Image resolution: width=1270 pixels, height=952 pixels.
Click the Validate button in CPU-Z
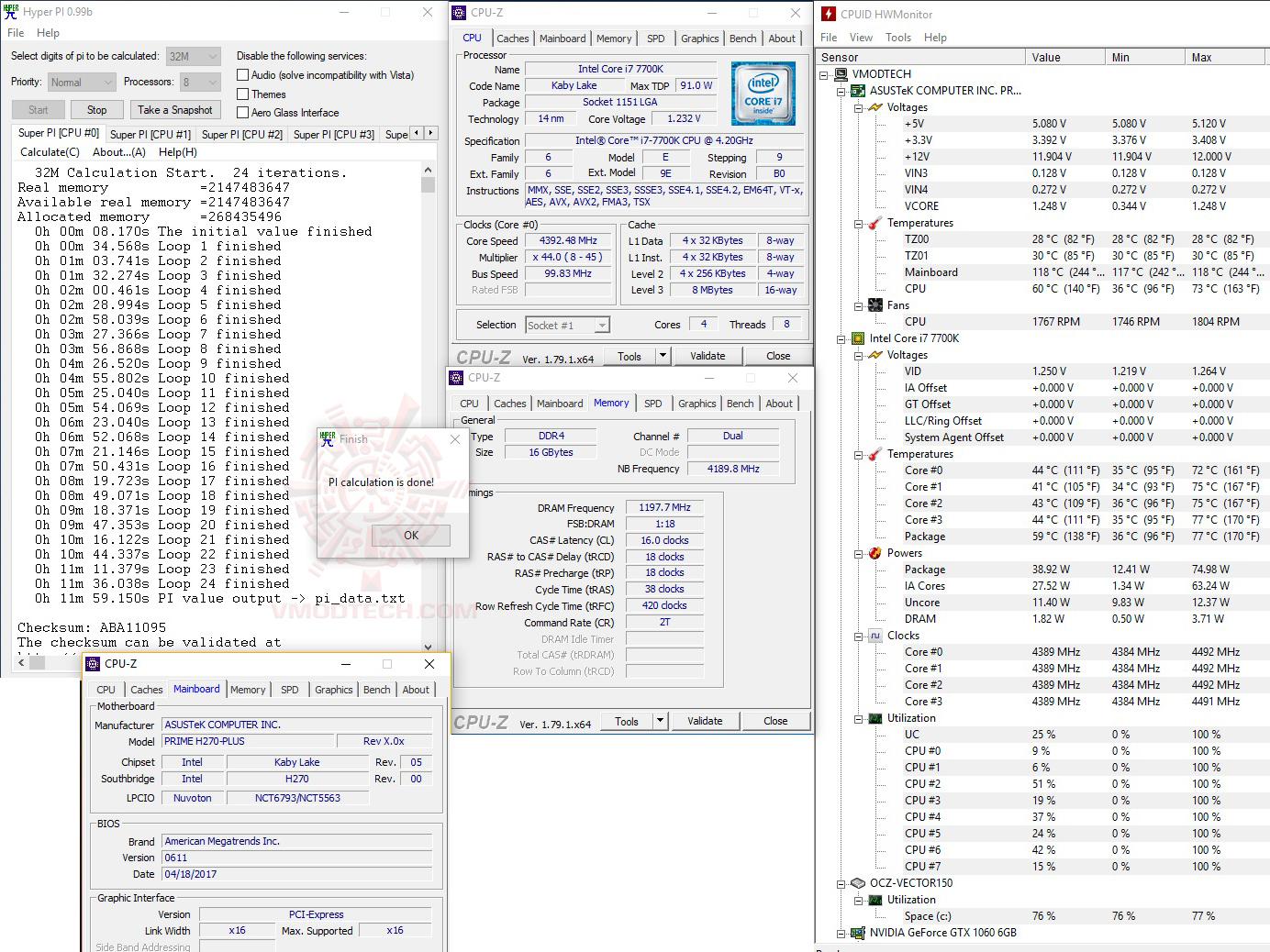[x=707, y=355]
